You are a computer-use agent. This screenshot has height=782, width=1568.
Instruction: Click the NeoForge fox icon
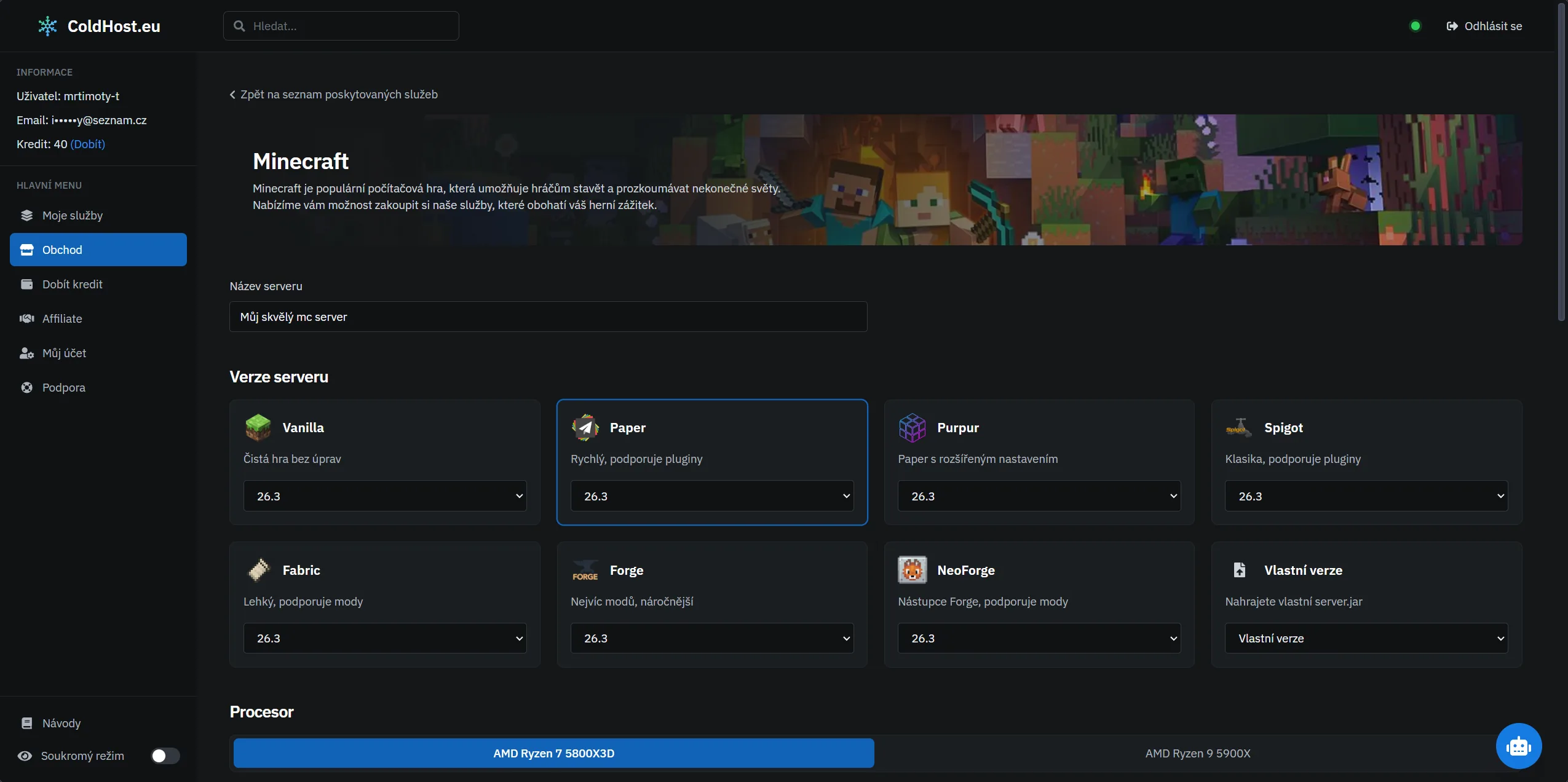(x=912, y=570)
